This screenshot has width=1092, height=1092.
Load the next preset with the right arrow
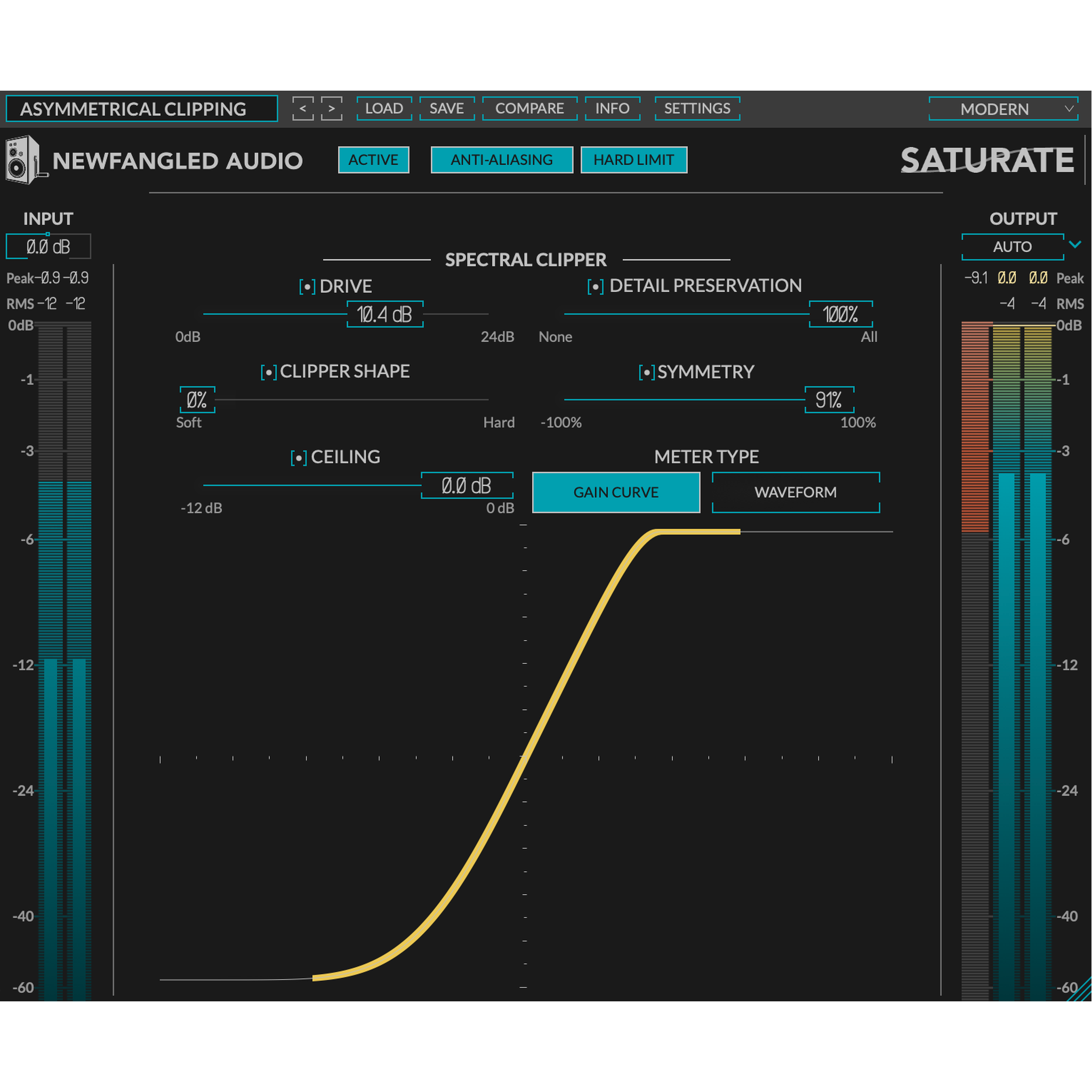coord(332,109)
